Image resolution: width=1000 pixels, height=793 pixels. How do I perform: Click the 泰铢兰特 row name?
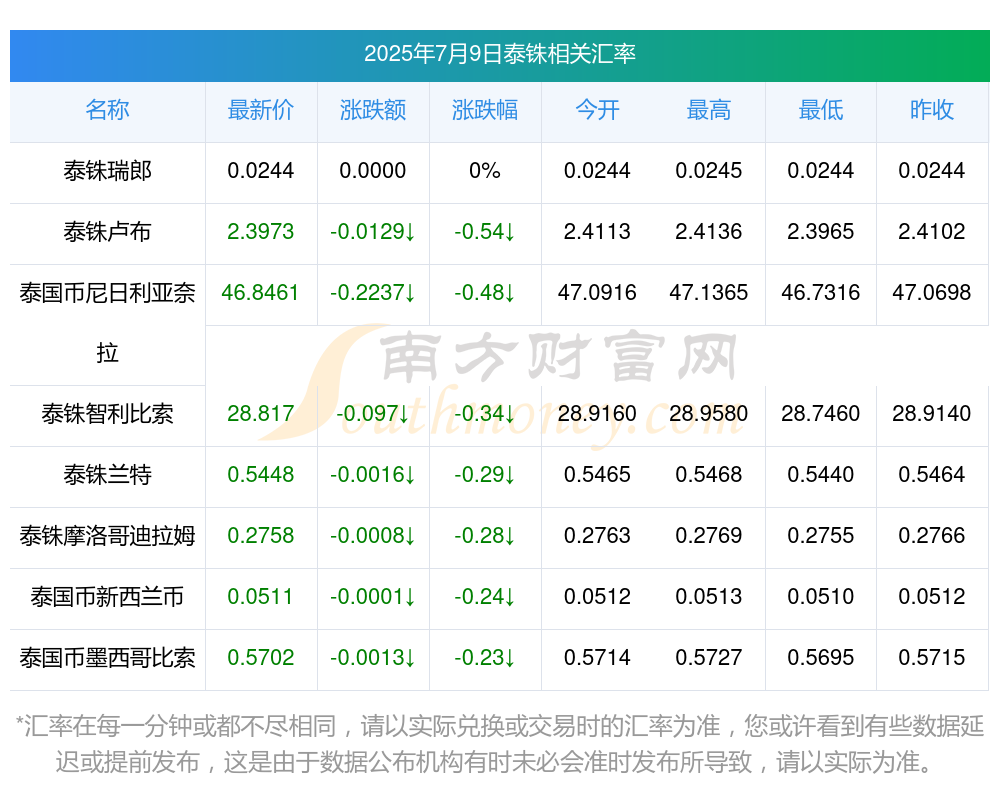[x=107, y=475]
